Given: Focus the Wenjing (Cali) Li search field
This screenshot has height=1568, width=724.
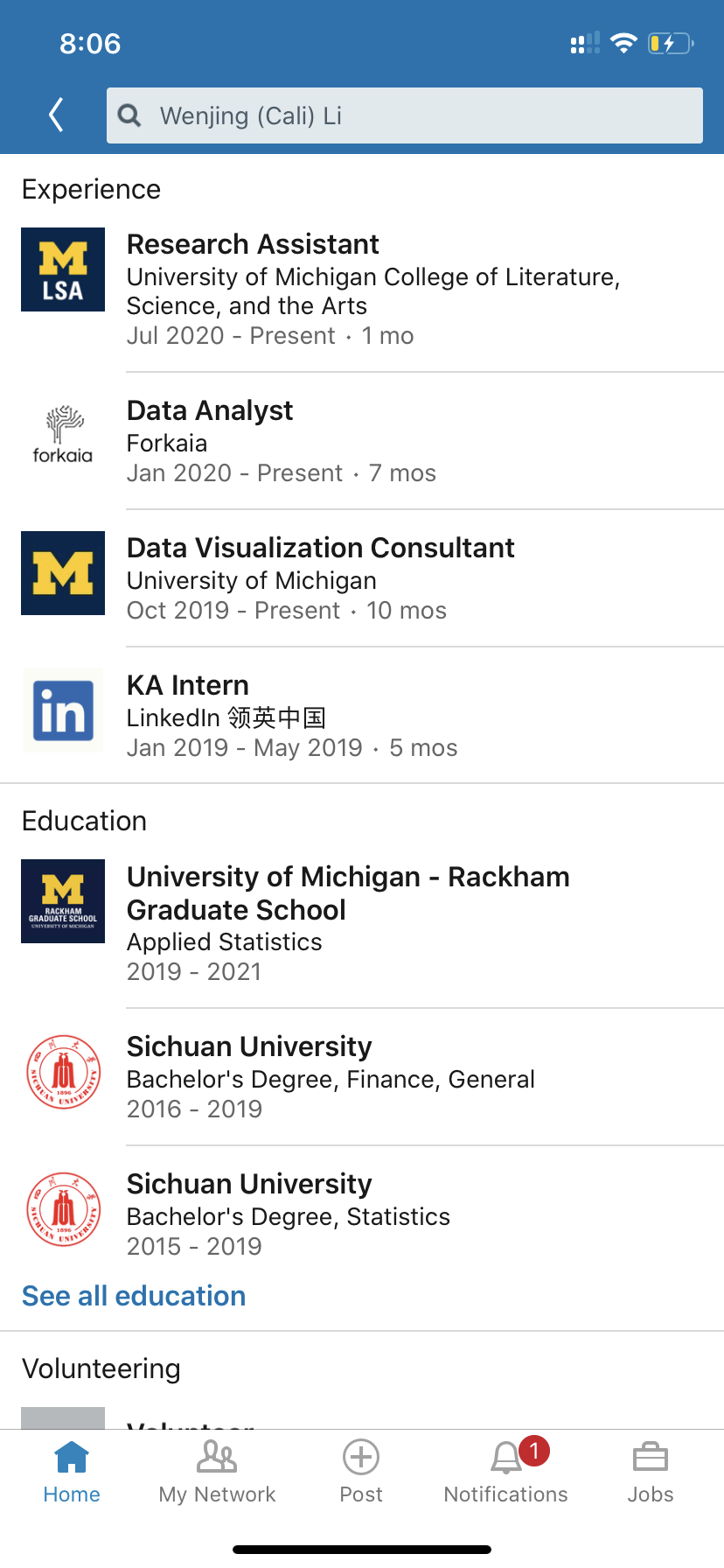Looking at the screenshot, I should click(x=420, y=115).
